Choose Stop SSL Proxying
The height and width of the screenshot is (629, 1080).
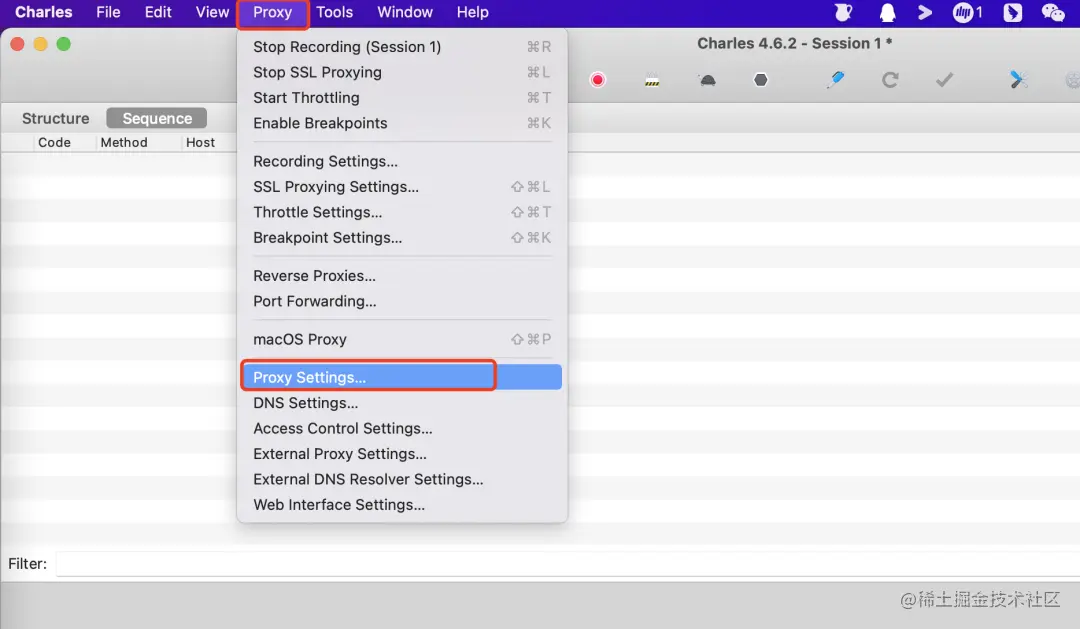(x=402, y=72)
